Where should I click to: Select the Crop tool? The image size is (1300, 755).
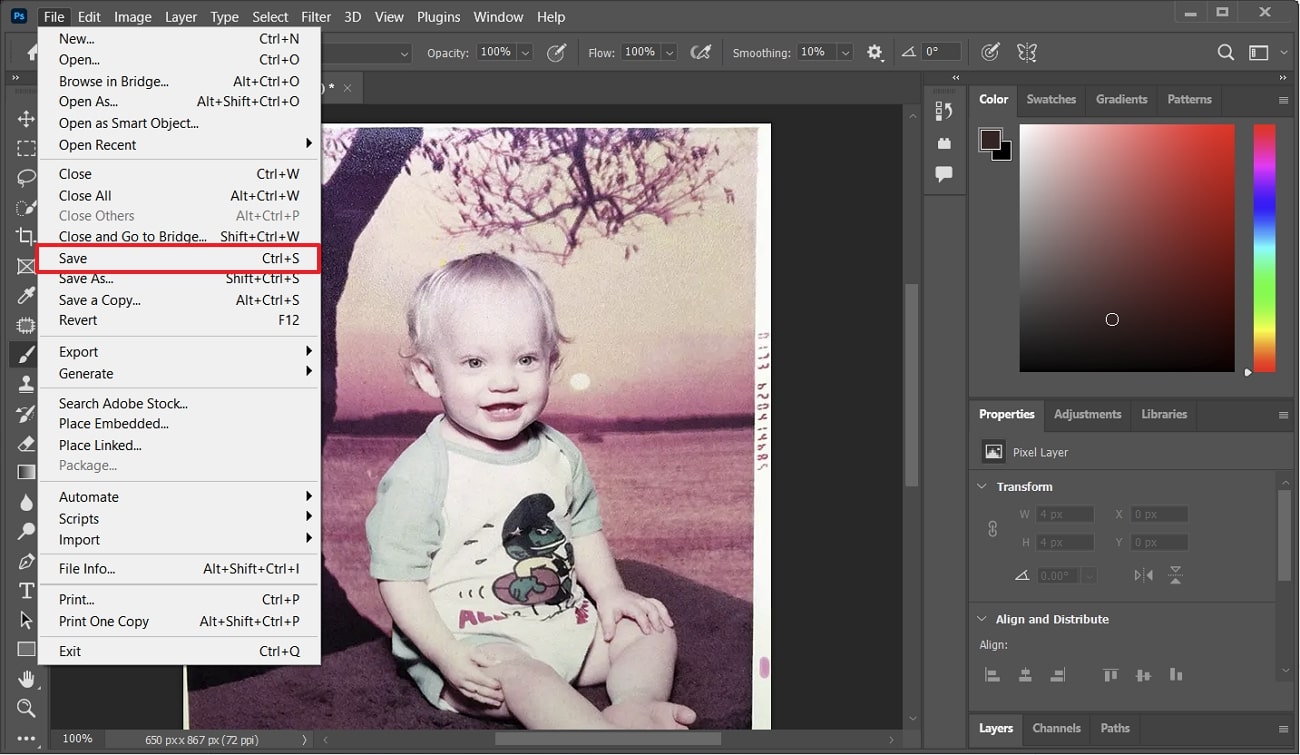point(26,237)
